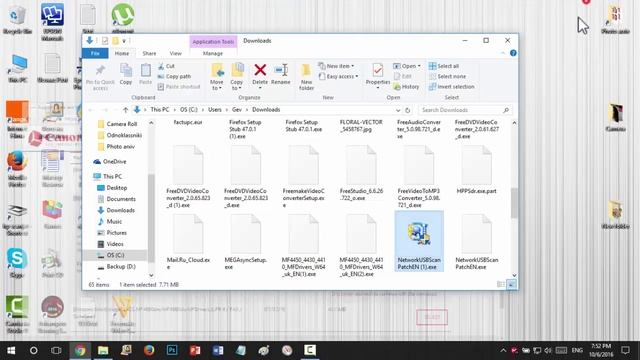Open Photoshop from the taskbar

click(172, 351)
